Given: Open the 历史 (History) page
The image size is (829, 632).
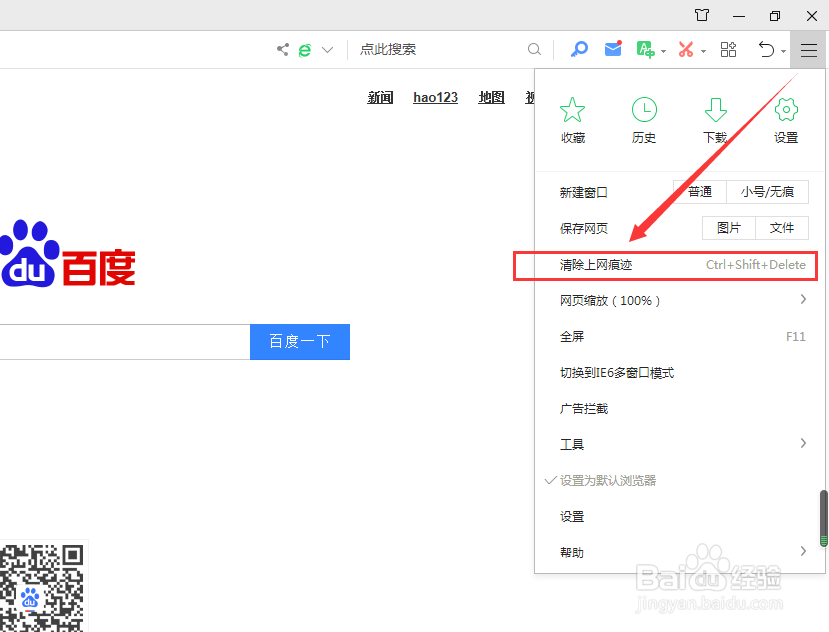Looking at the screenshot, I should pyautogui.click(x=644, y=118).
